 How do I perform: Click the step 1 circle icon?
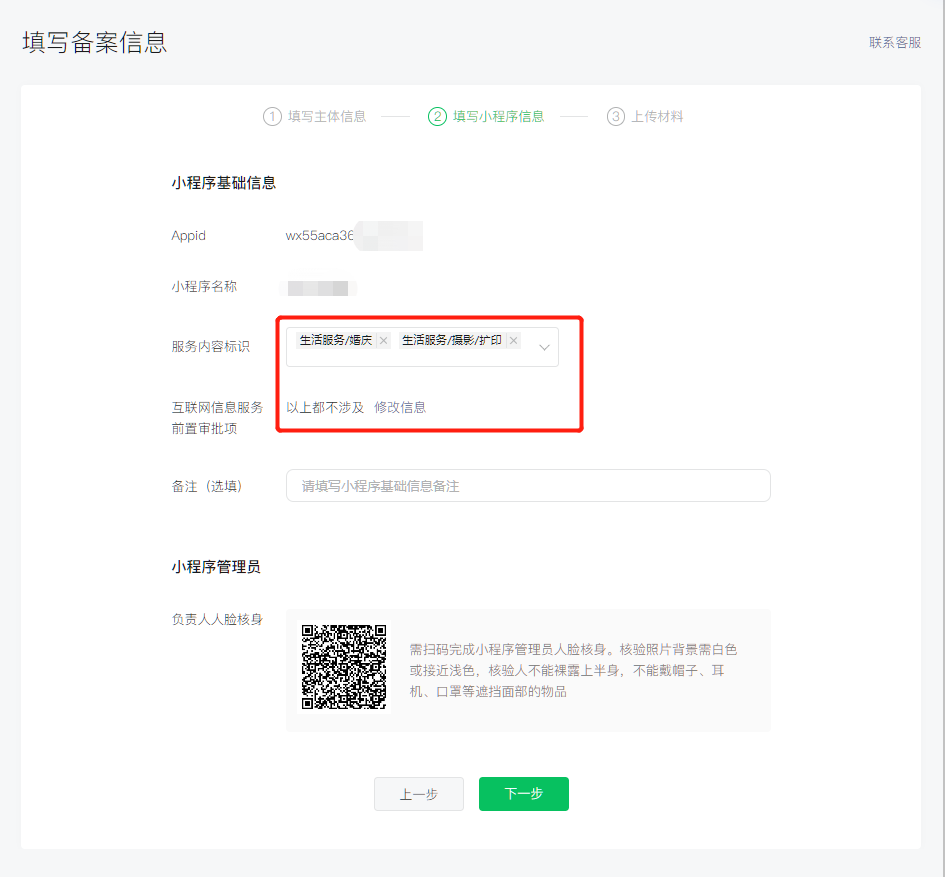pos(272,116)
